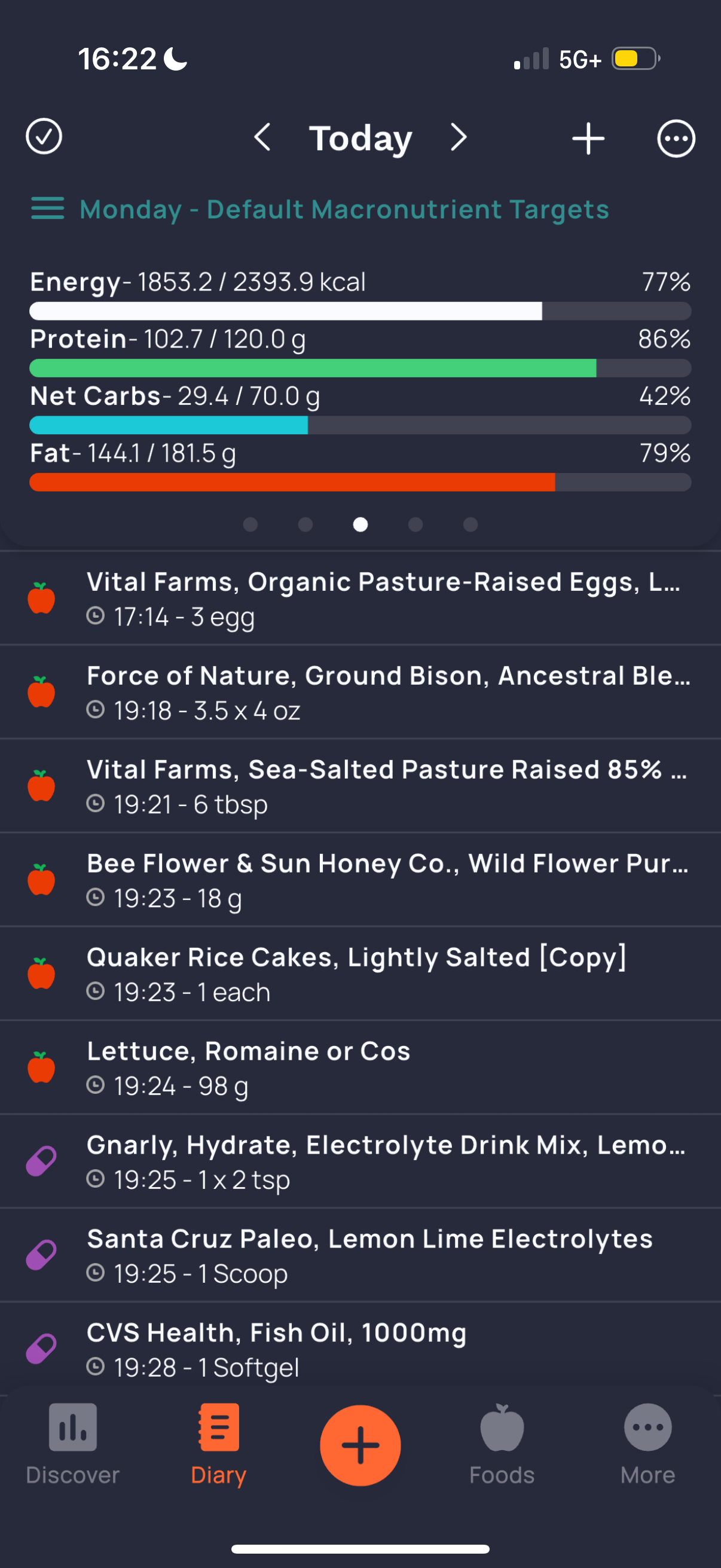Tap Monday - Default Macronutrient Targets link
The width and height of the screenshot is (721, 1568).
[344, 209]
